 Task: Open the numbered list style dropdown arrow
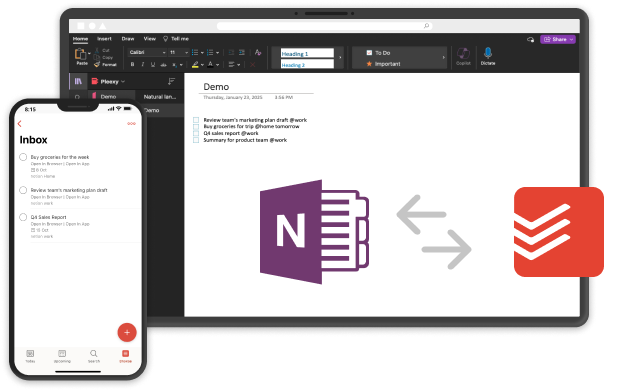click(218, 53)
